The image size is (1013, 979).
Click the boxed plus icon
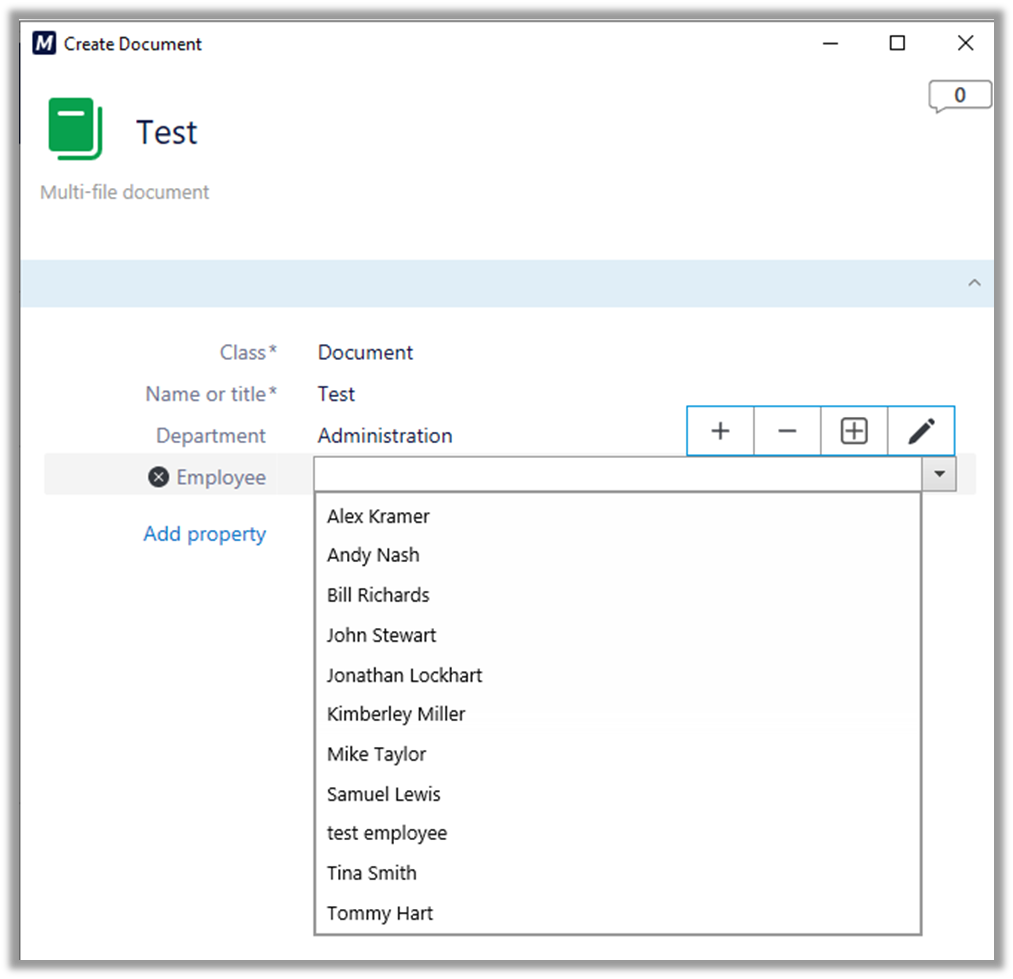pyautogui.click(x=854, y=431)
